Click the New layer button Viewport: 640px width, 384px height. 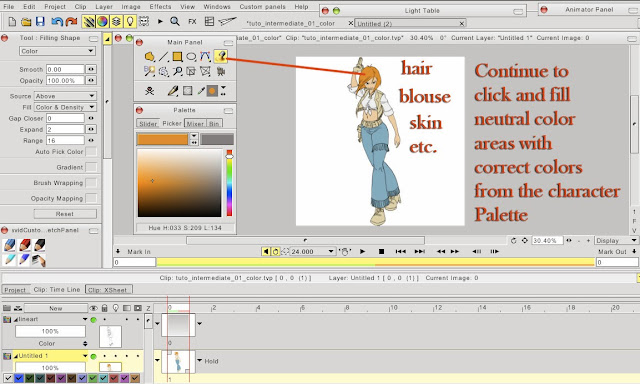tap(56, 308)
